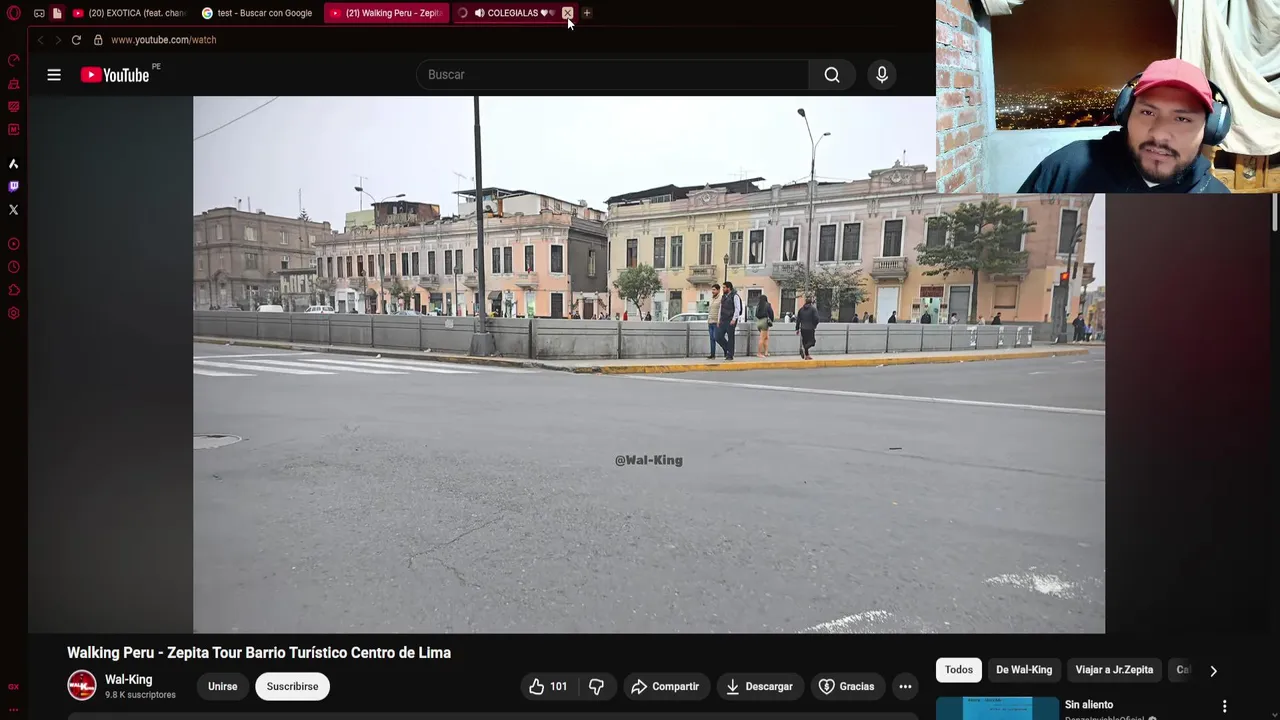Open the M-labeled icon in Opera sidebar
Screen dimensions: 1280x720
point(13,130)
